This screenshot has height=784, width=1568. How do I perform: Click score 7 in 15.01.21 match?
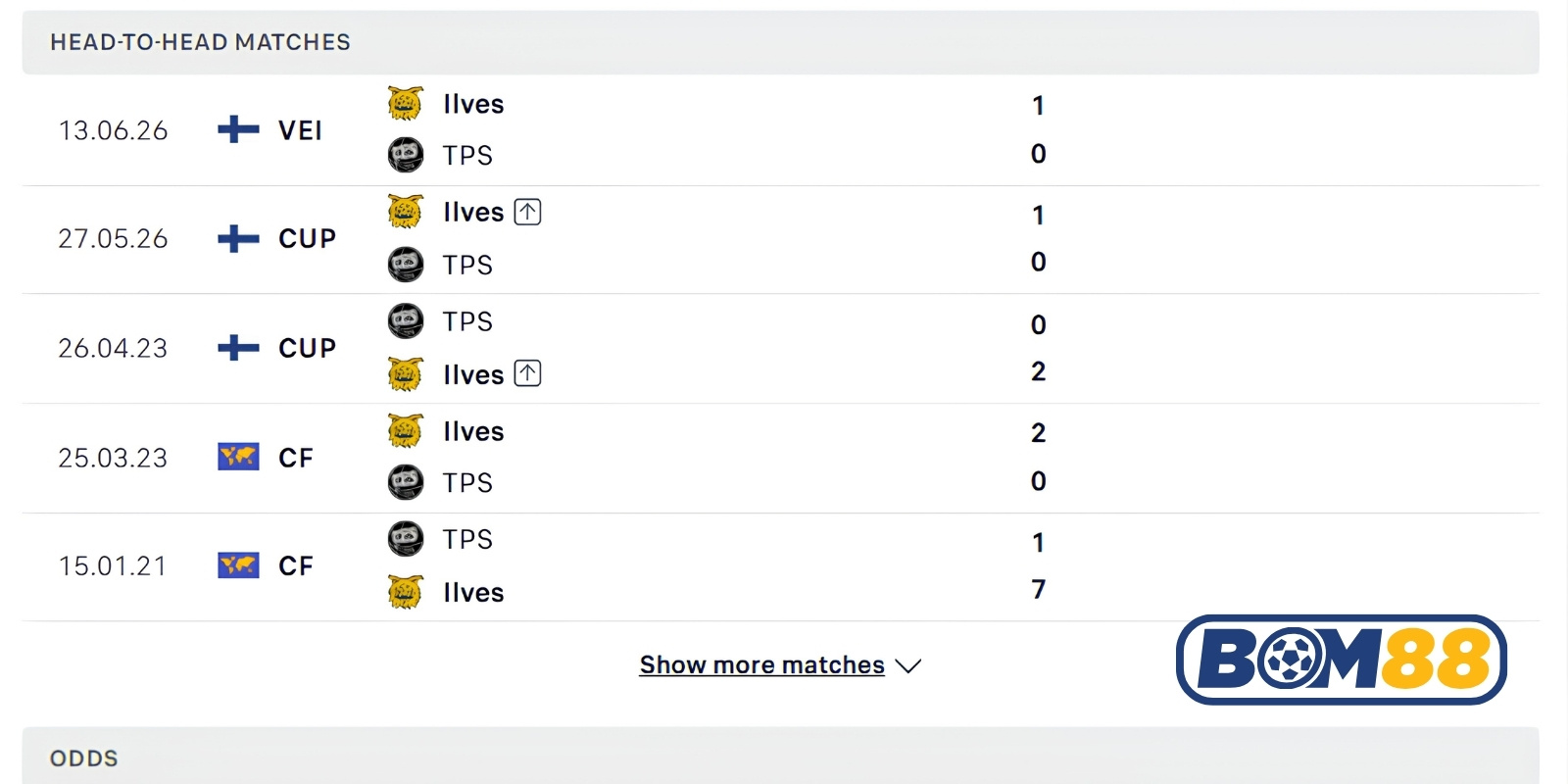[x=1039, y=589]
